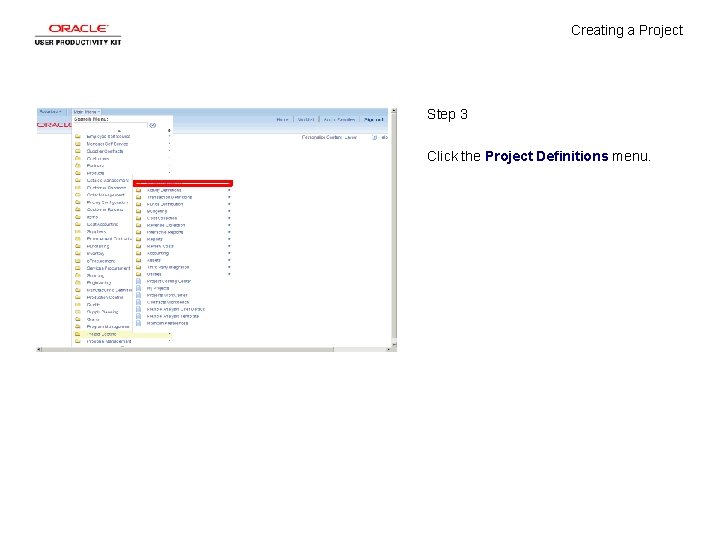Image resolution: width=720 pixels, height=540 pixels.
Task: Expand Revenue Collection submenu arrow
Action: (x=229, y=225)
